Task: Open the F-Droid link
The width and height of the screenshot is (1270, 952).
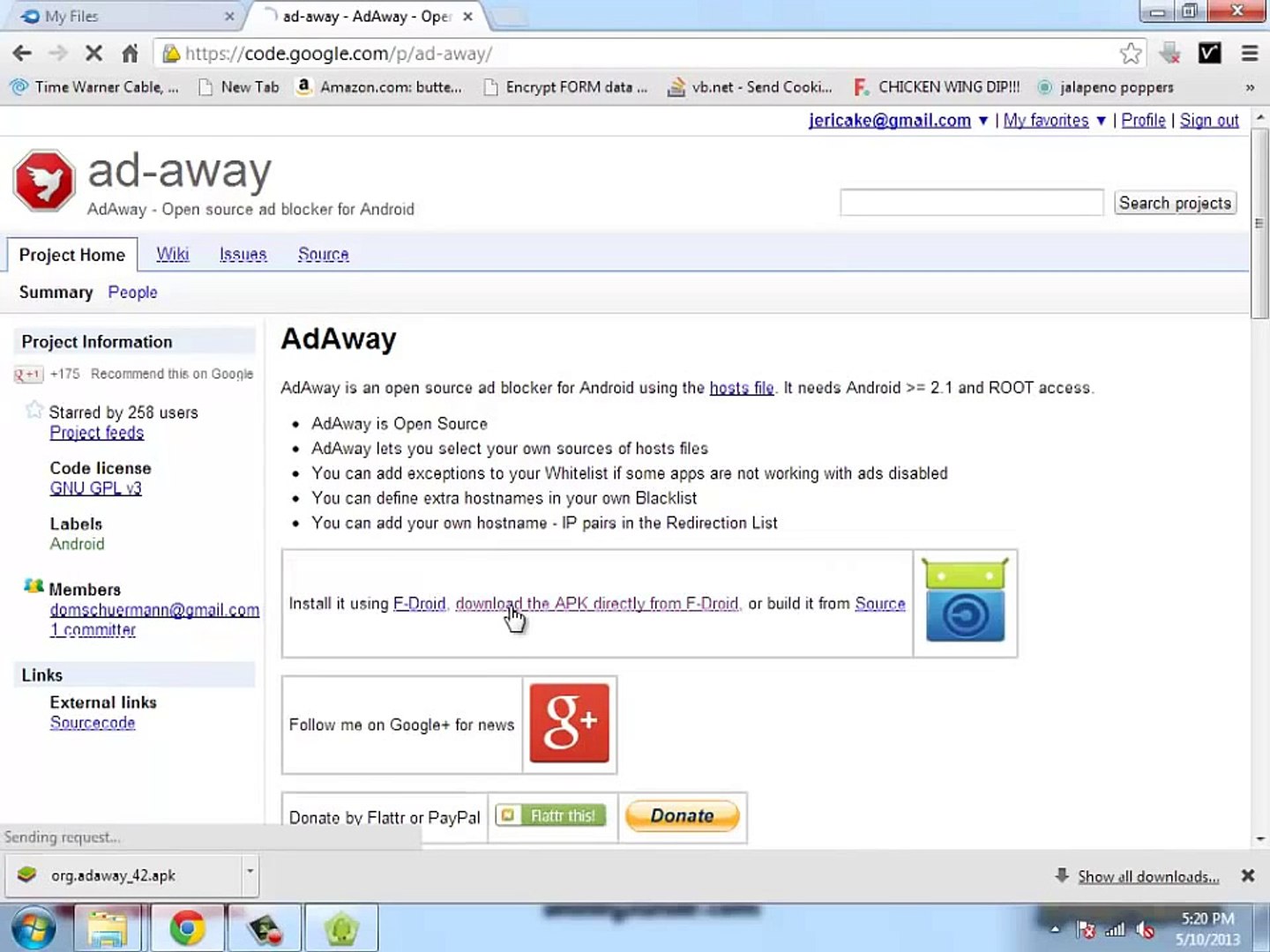Action: [x=419, y=603]
